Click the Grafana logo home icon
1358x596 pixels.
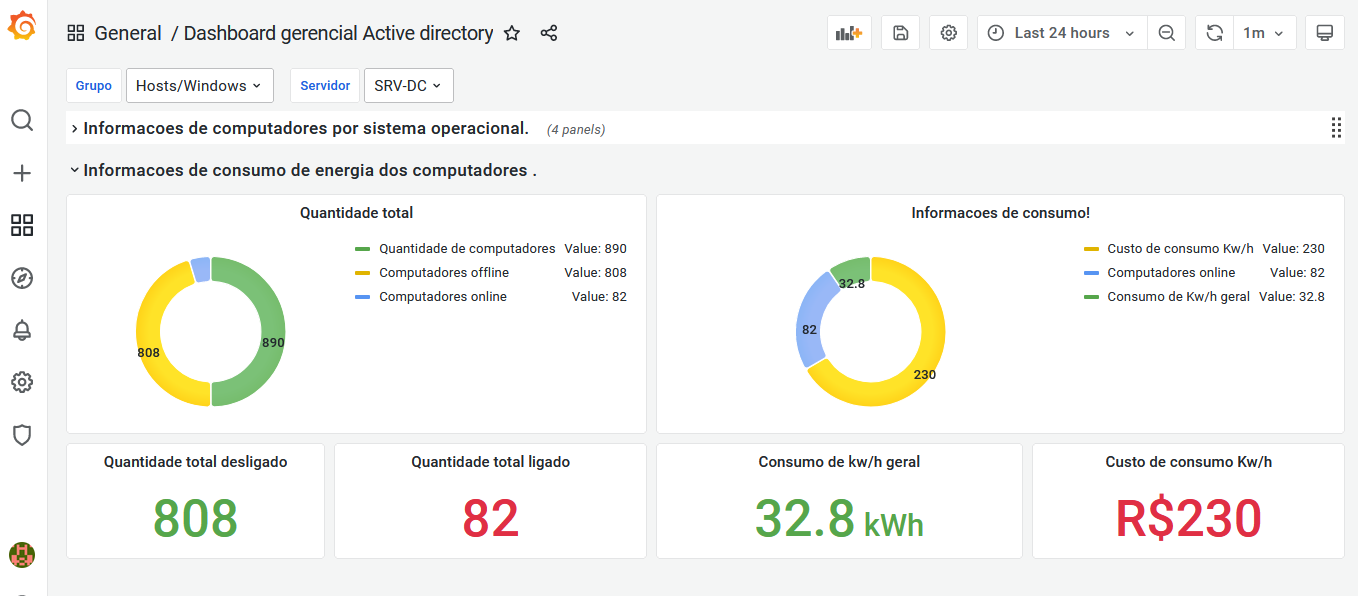coord(22,27)
